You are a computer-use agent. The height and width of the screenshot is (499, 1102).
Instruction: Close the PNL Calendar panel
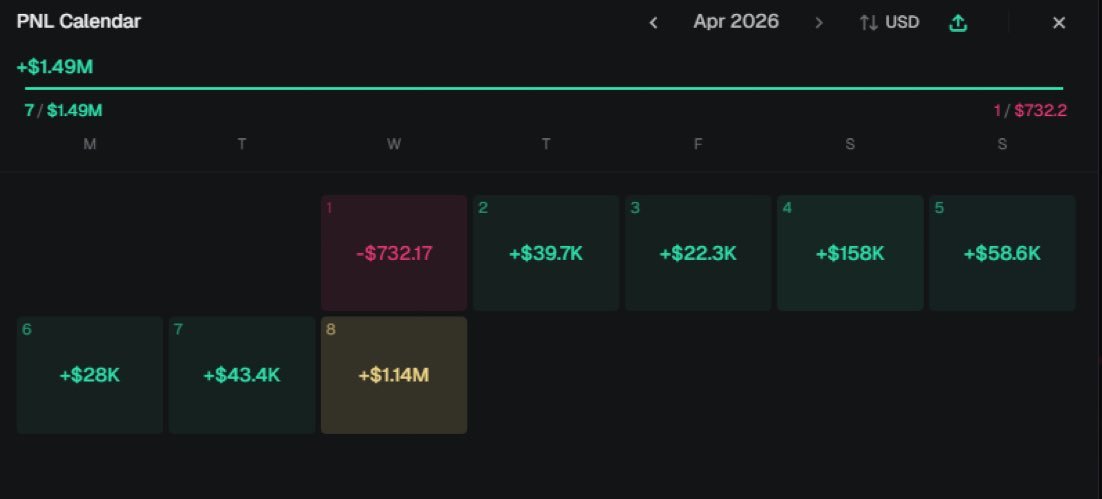point(1059,22)
